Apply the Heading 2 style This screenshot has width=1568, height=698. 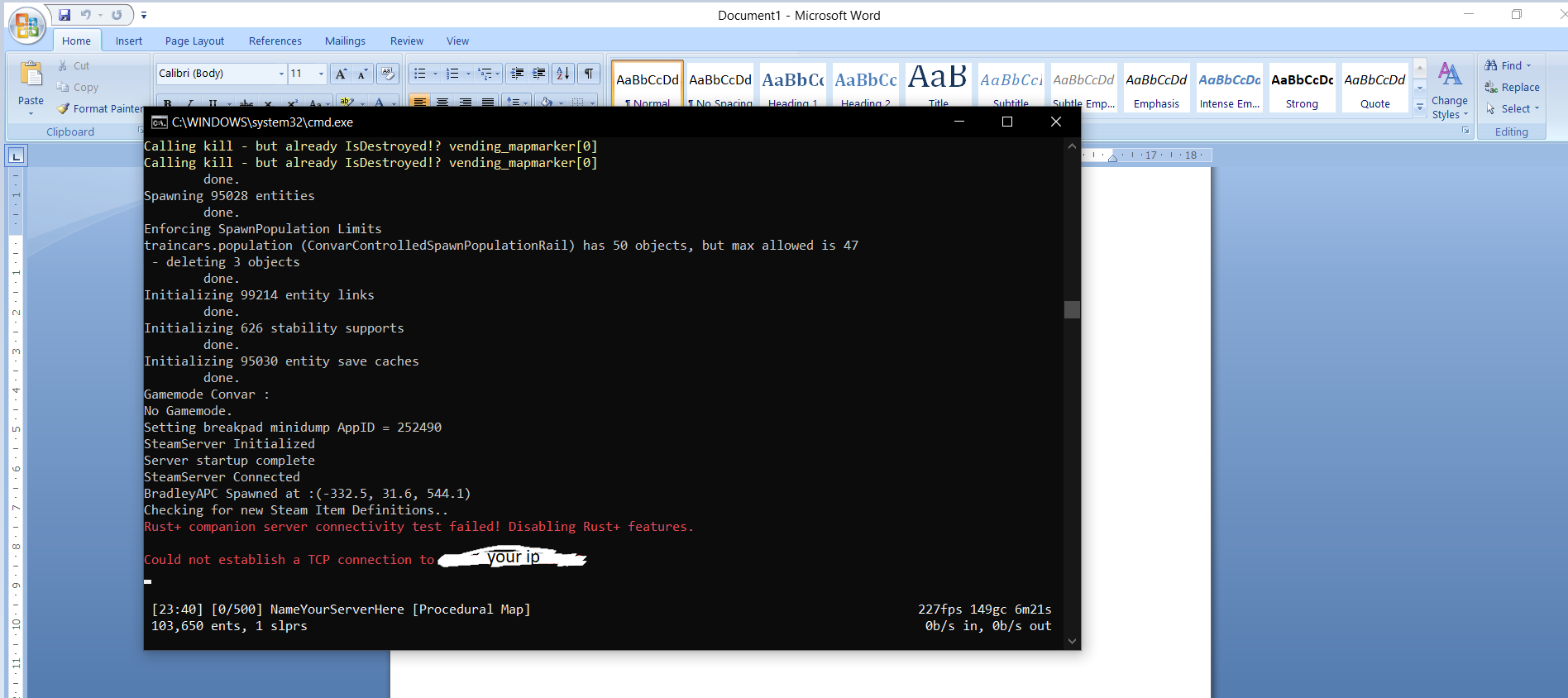tap(866, 85)
